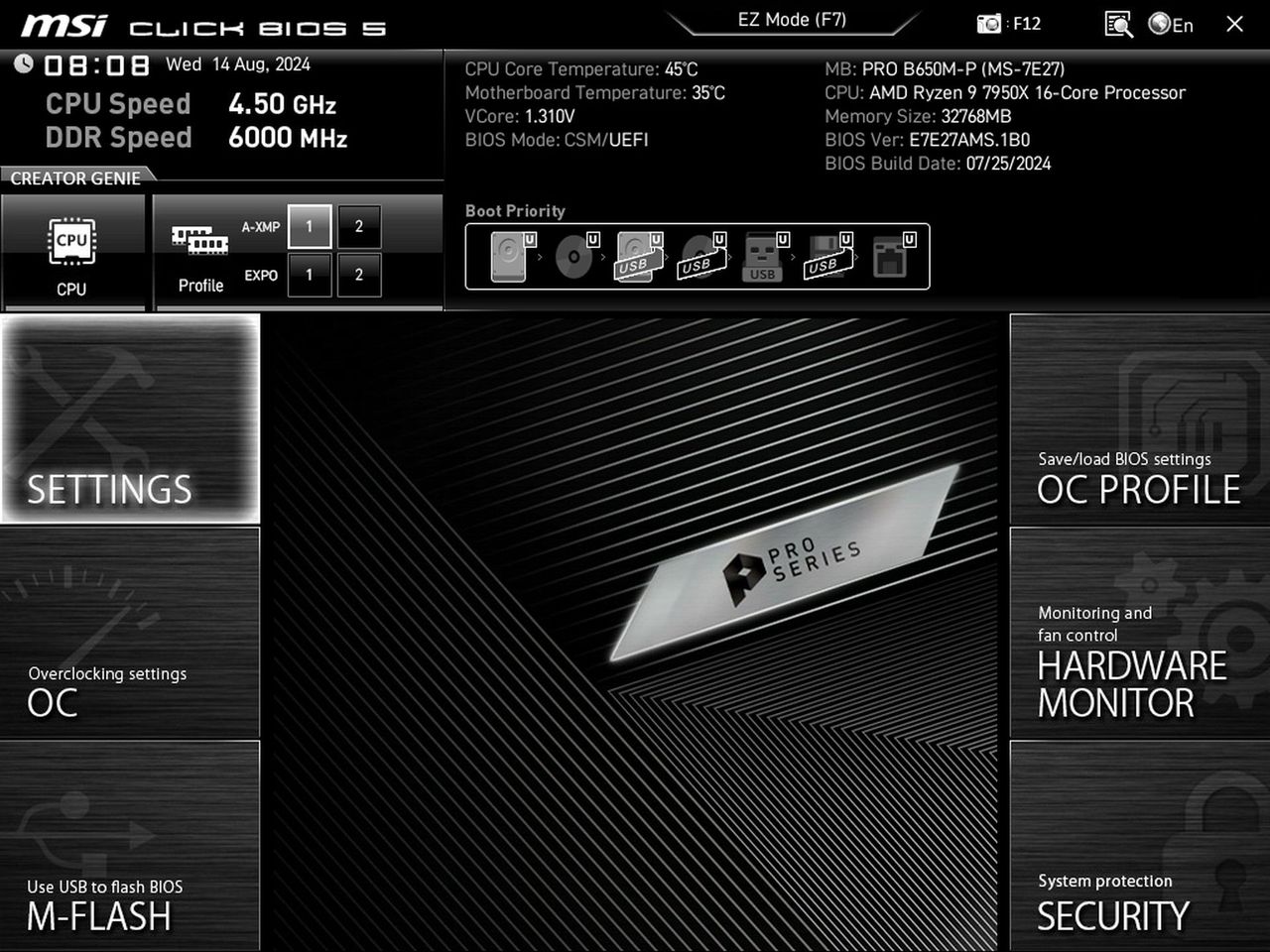
Task: Click the CPU Speed 4.50 GHz value
Action: 282,104
